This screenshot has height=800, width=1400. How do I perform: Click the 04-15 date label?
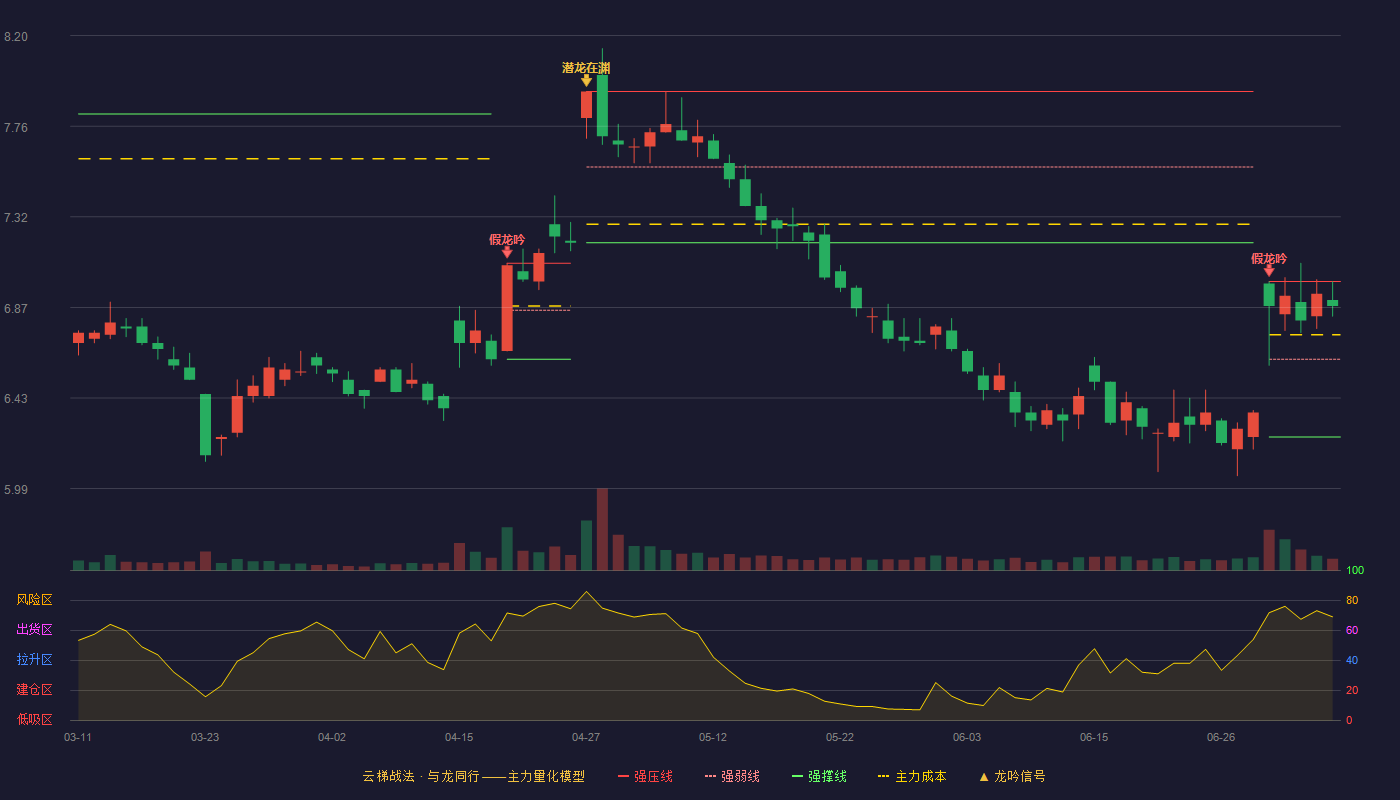[x=459, y=737]
